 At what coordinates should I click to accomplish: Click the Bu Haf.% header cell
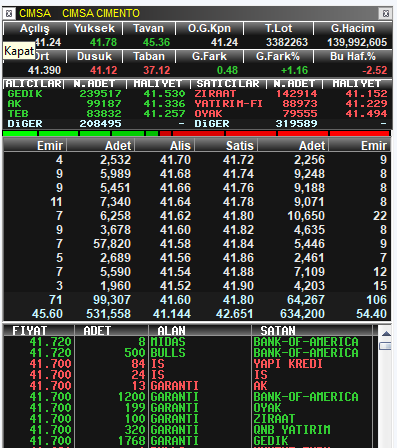353,56
